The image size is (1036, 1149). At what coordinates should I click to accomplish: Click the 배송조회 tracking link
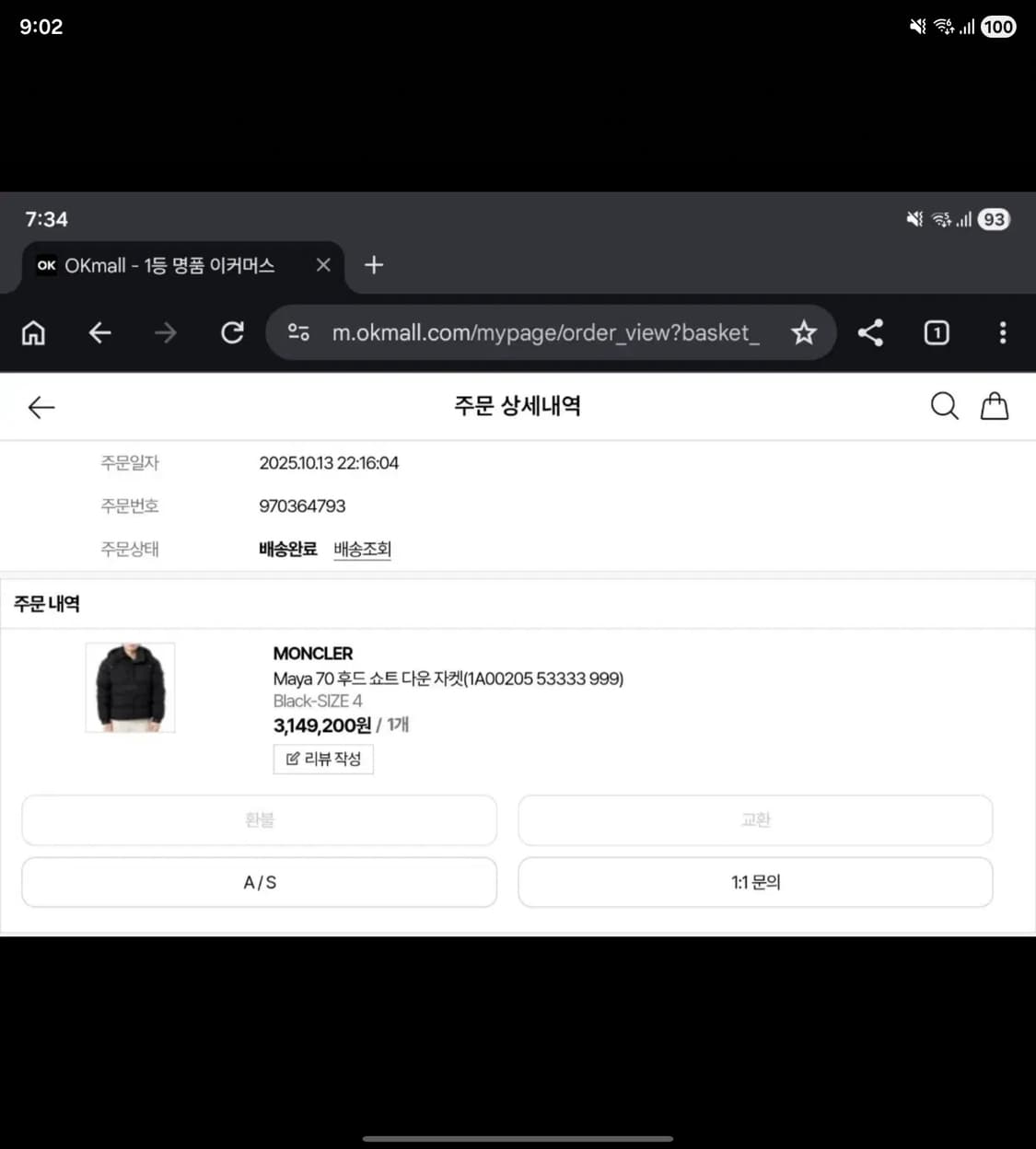coord(362,548)
